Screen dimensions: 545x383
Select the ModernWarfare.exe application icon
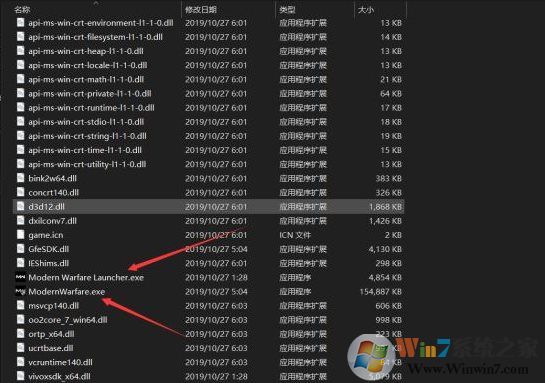[21, 292]
